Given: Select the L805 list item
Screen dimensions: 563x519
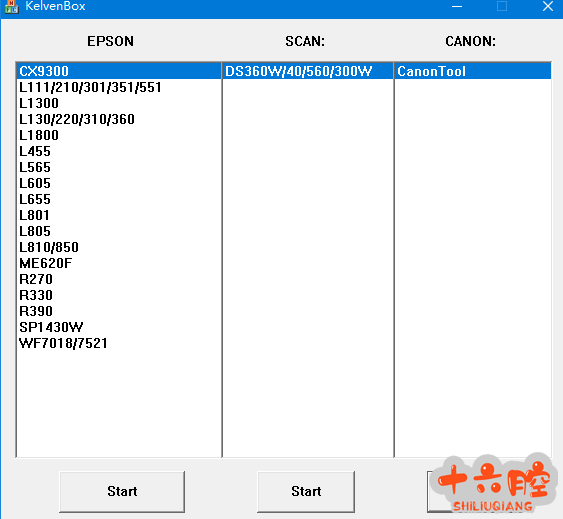Looking at the screenshot, I should pos(119,231).
